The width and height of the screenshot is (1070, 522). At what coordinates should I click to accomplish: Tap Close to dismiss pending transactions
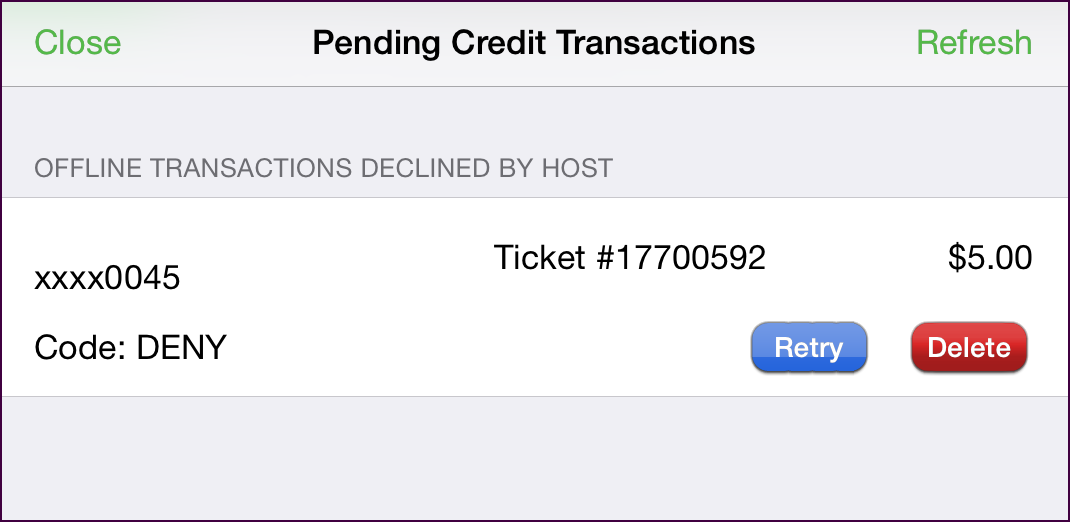tap(78, 42)
